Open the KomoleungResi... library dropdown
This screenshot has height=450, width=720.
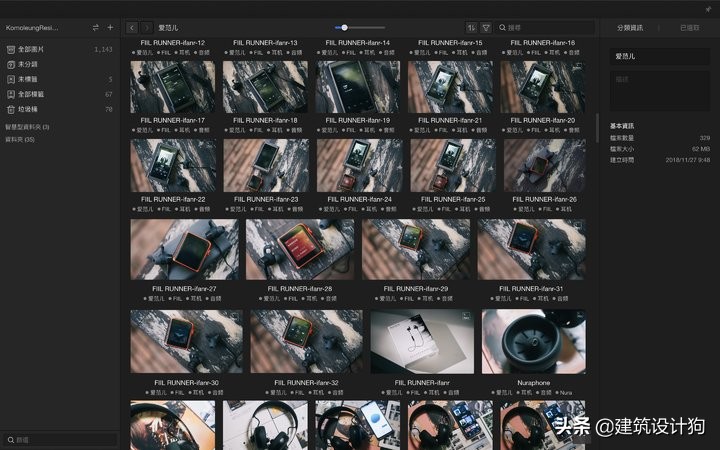coord(32,28)
